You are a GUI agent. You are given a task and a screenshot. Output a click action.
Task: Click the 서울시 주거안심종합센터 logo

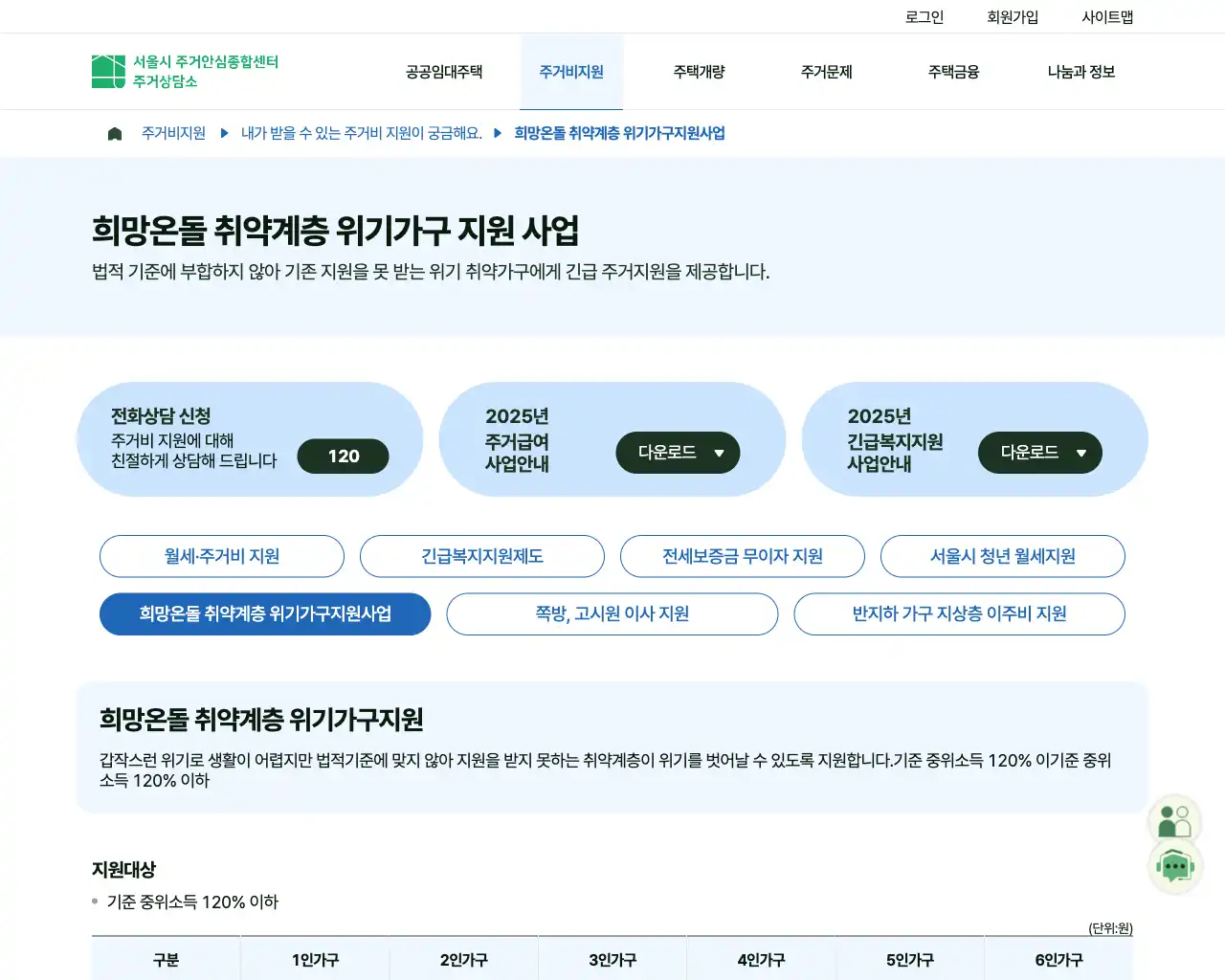pos(182,71)
